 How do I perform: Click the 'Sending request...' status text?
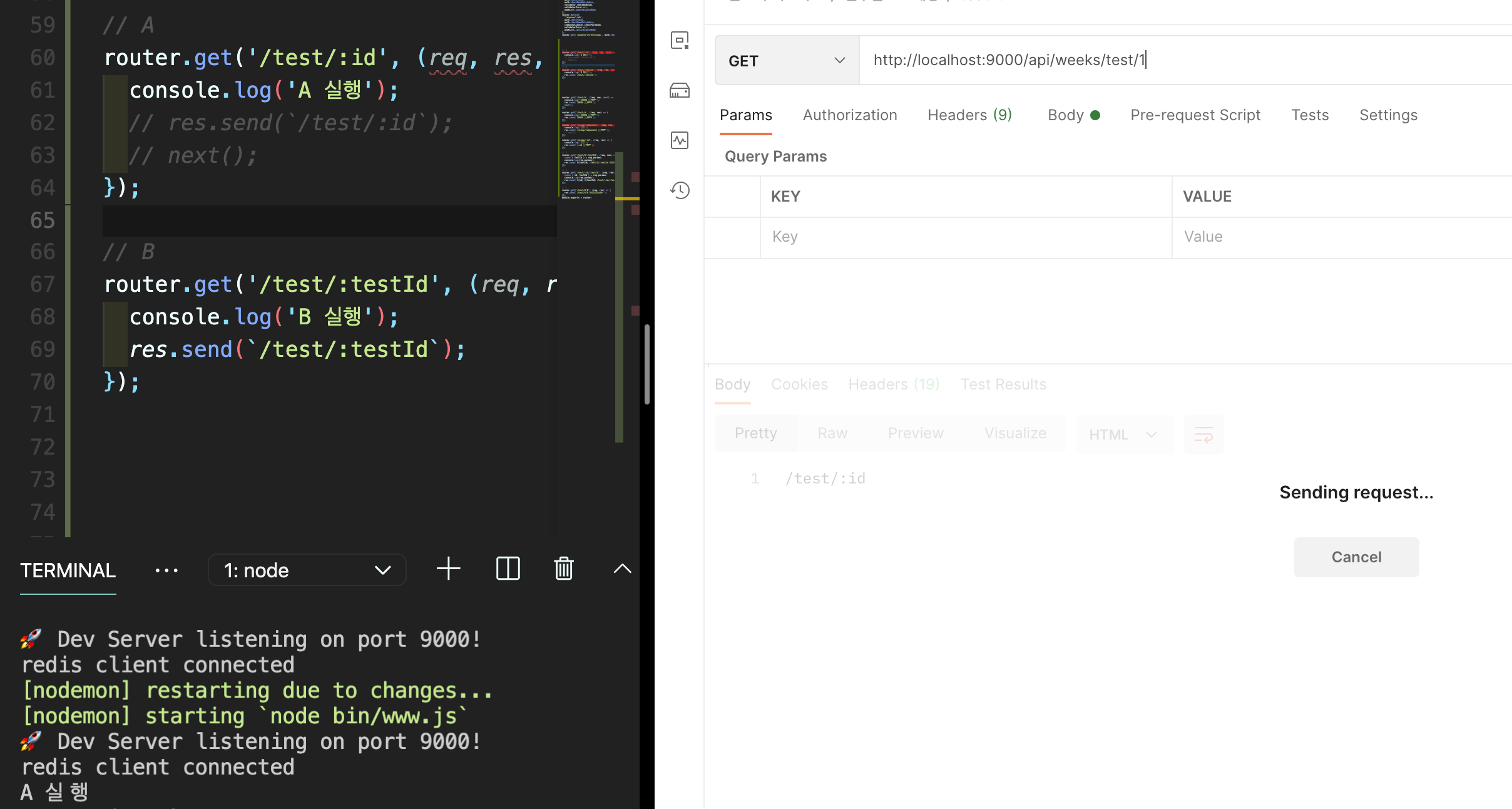1356,493
